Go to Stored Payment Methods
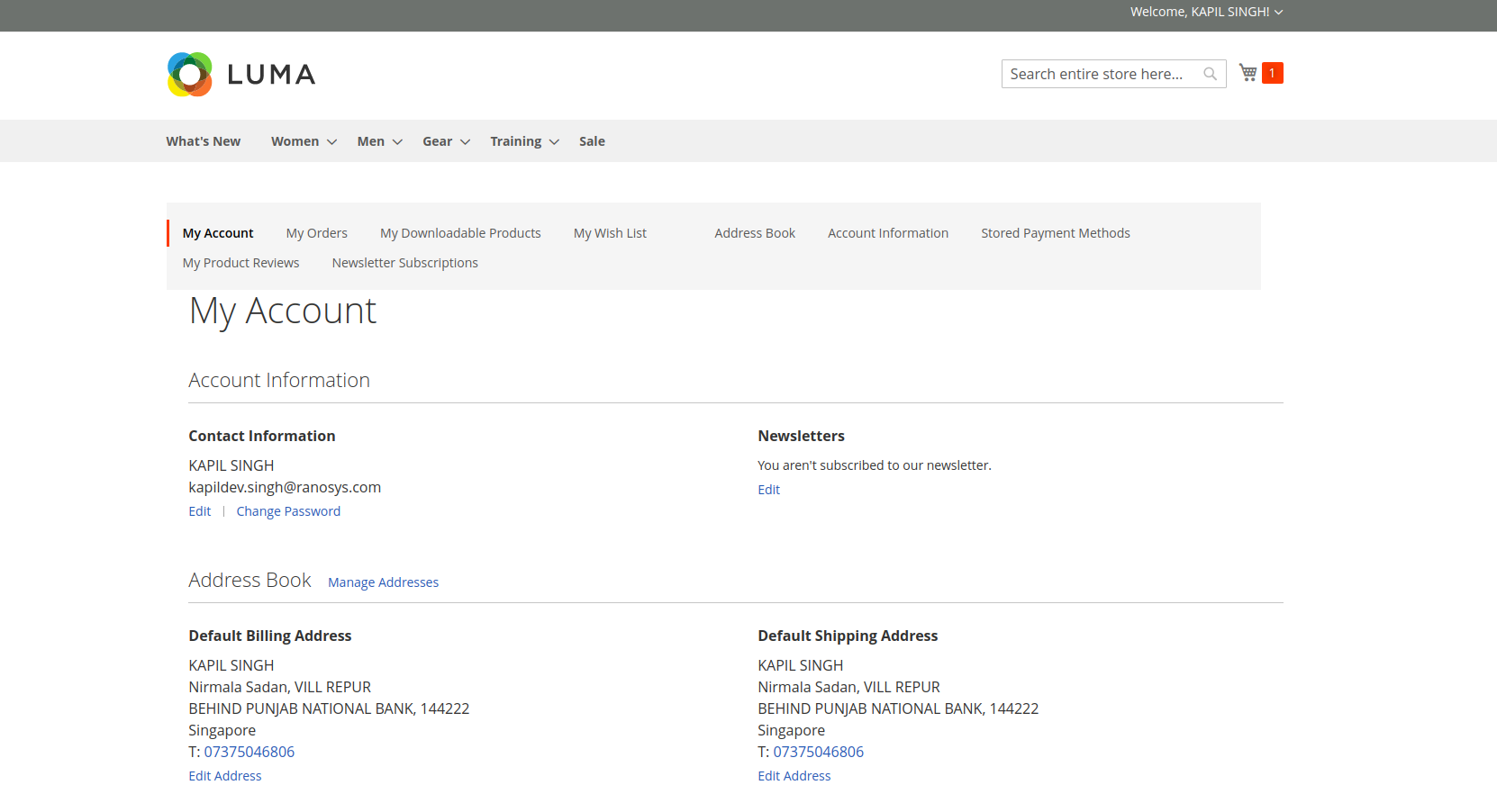This screenshot has height=812, width=1497. click(x=1056, y=232)
